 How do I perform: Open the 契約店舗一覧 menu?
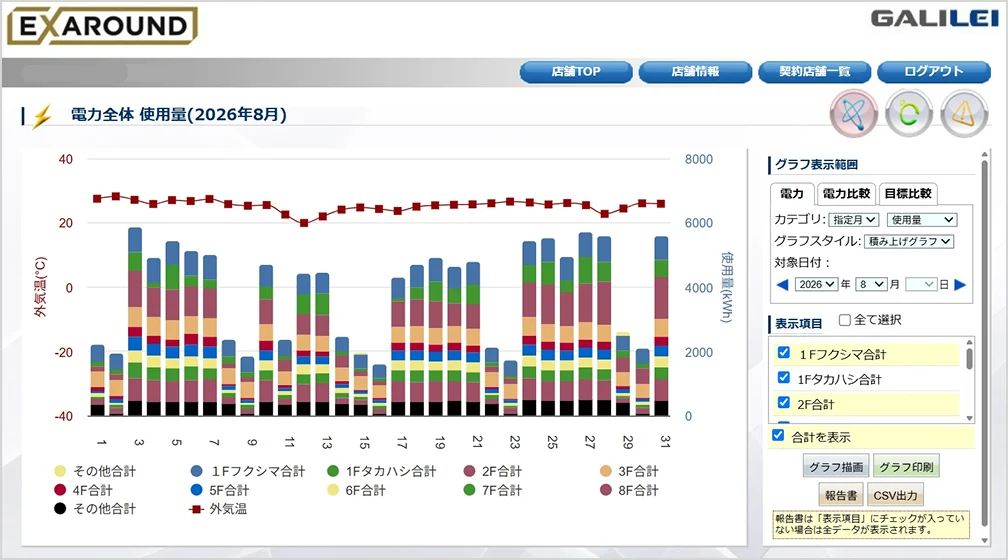click(x=814, y=72)
